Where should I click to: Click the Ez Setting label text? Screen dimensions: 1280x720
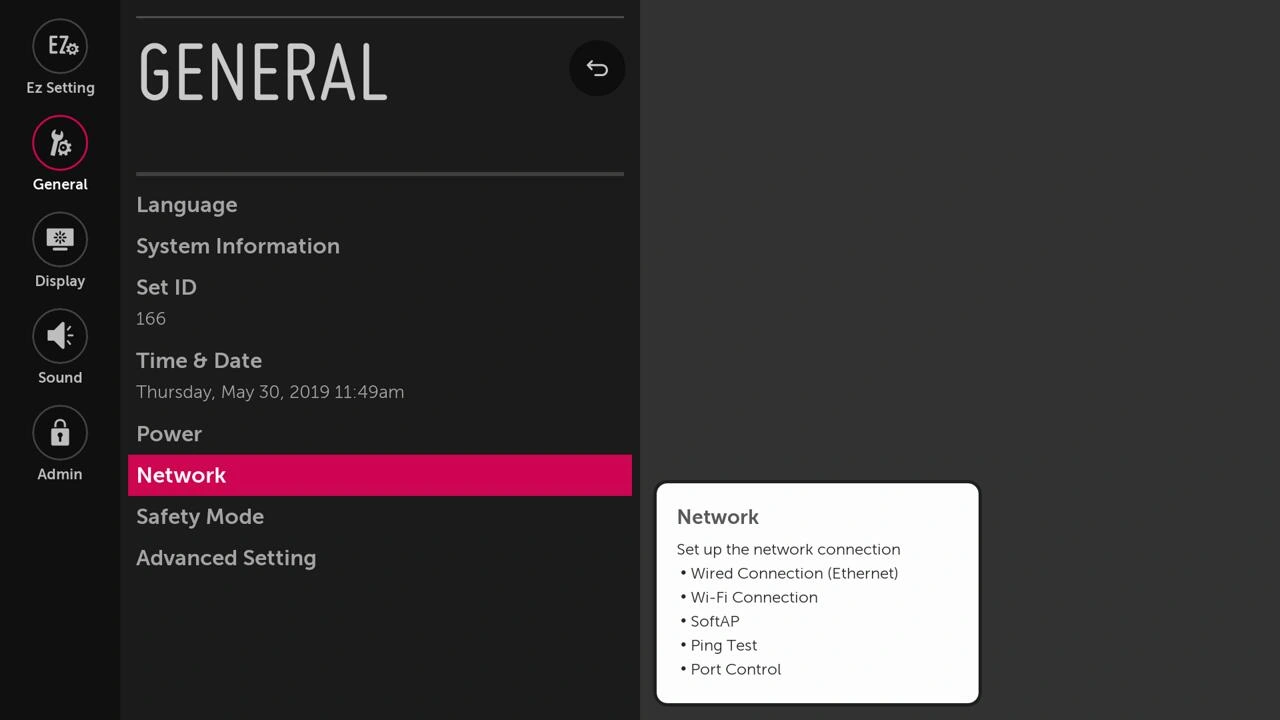coord(60,88)
